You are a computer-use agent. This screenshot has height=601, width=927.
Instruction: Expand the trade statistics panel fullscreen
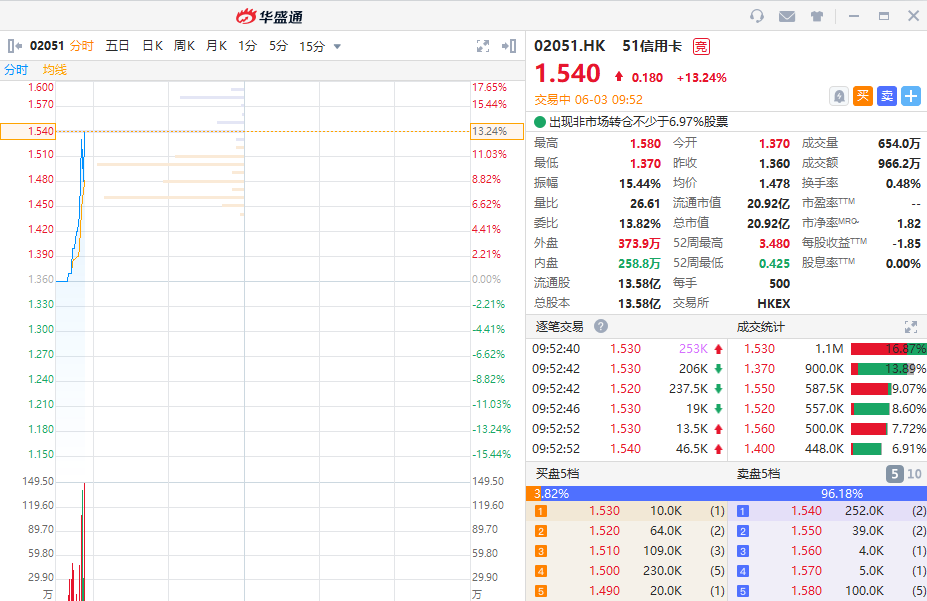910,327
